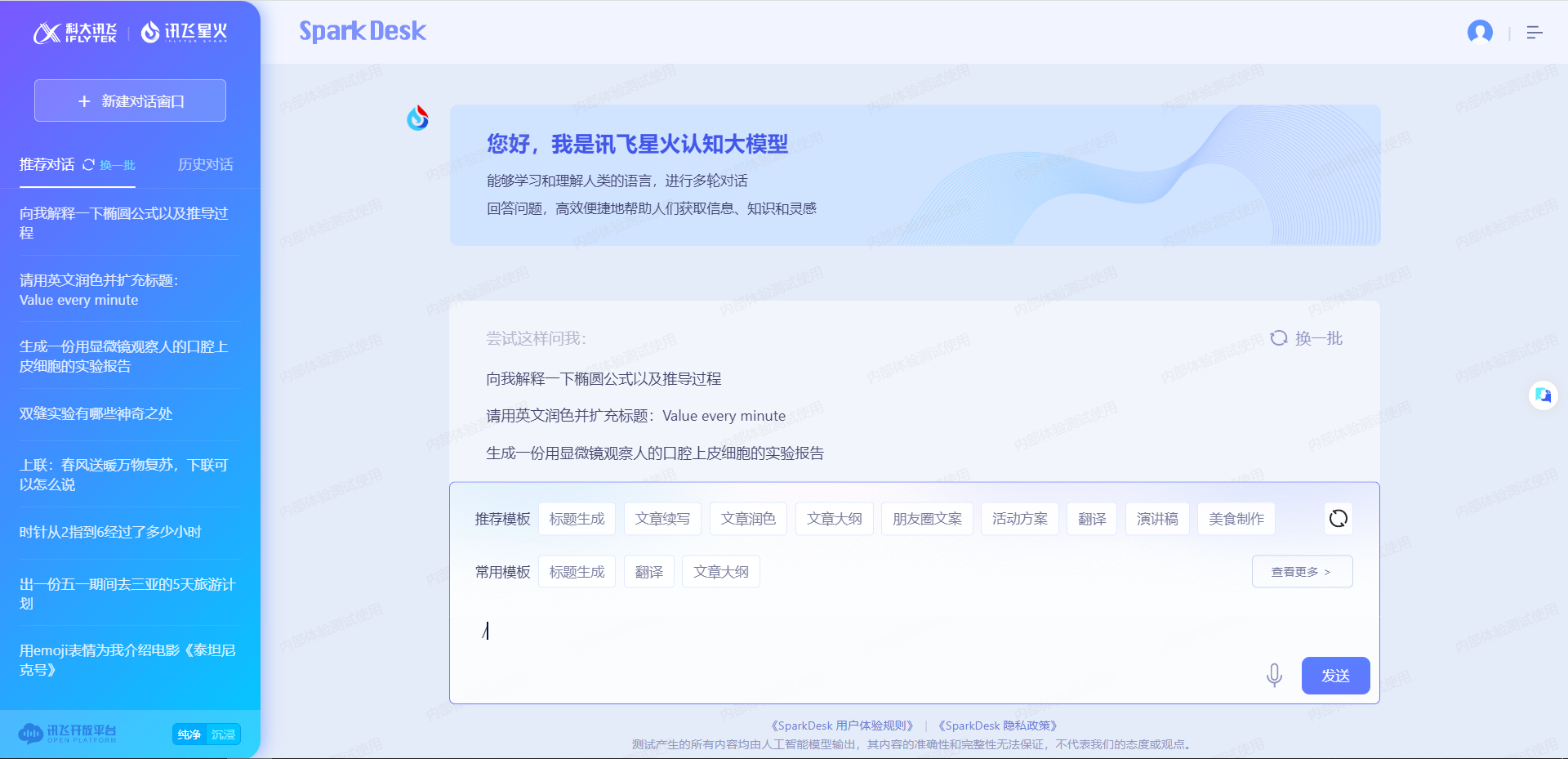The height and width of the screenshot is (759, 1568).
Task: Click suggestion 请用英文润色并扩充标题 in main panel
Action: point(636,416)
